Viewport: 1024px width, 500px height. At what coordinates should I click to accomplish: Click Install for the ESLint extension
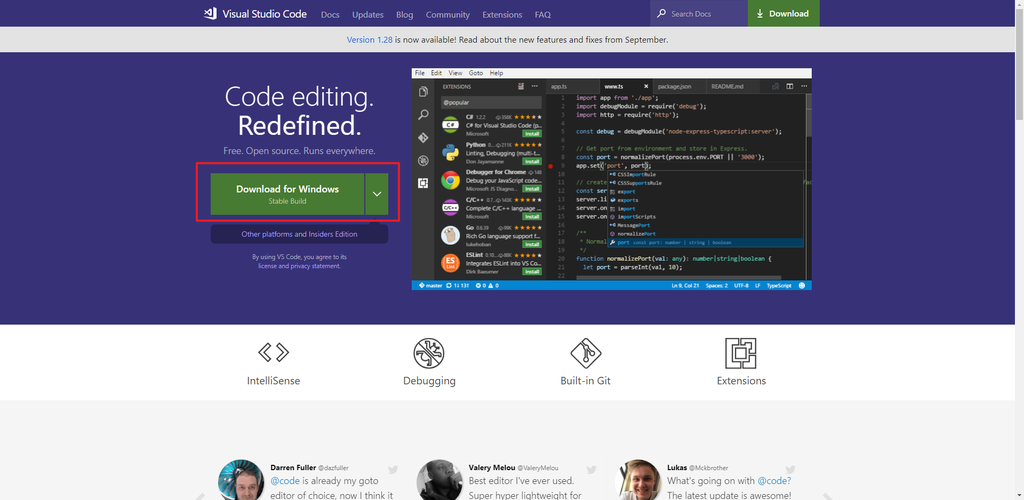pos(532,272)
